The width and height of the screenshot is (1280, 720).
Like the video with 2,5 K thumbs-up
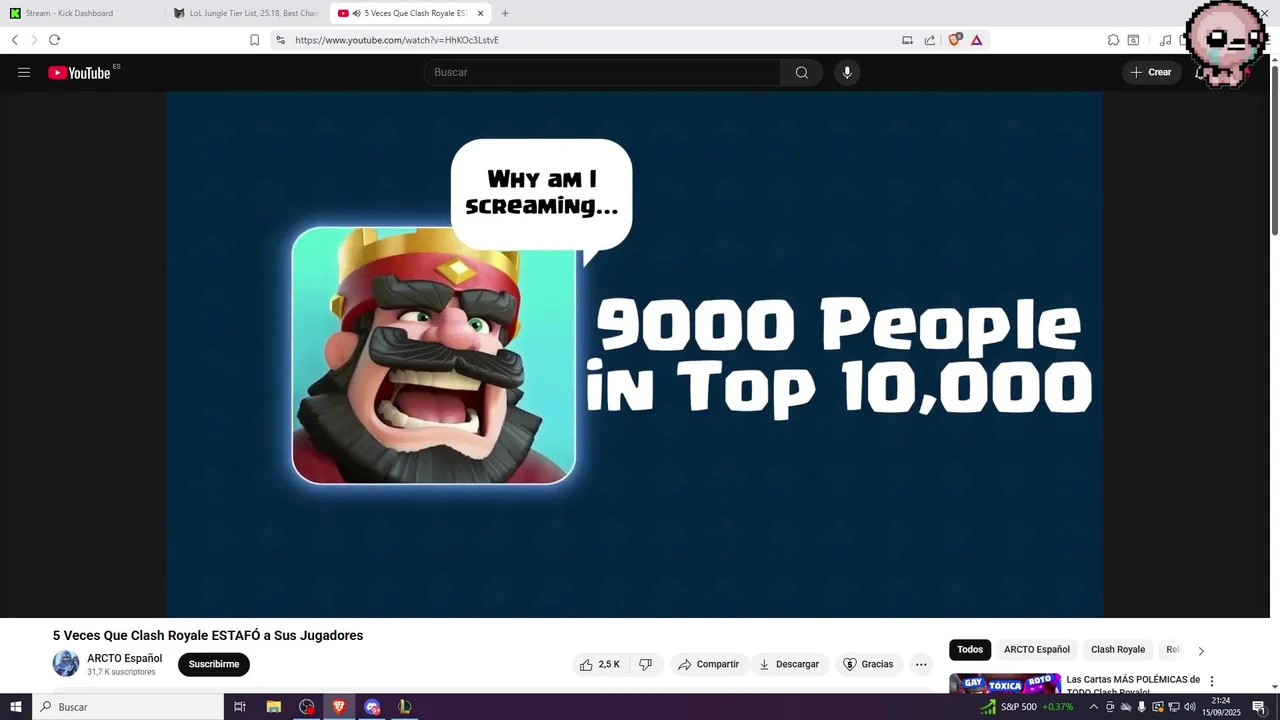(x=600, y=664)
